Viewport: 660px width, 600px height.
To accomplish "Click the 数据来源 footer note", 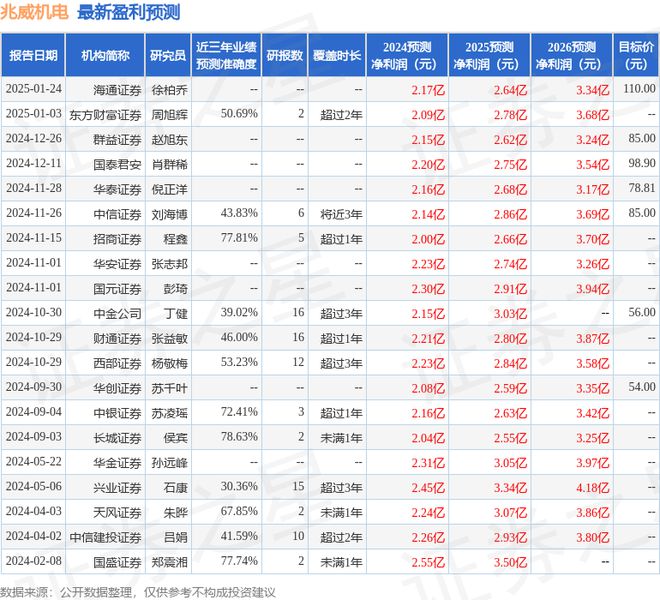I will point(138,592).
